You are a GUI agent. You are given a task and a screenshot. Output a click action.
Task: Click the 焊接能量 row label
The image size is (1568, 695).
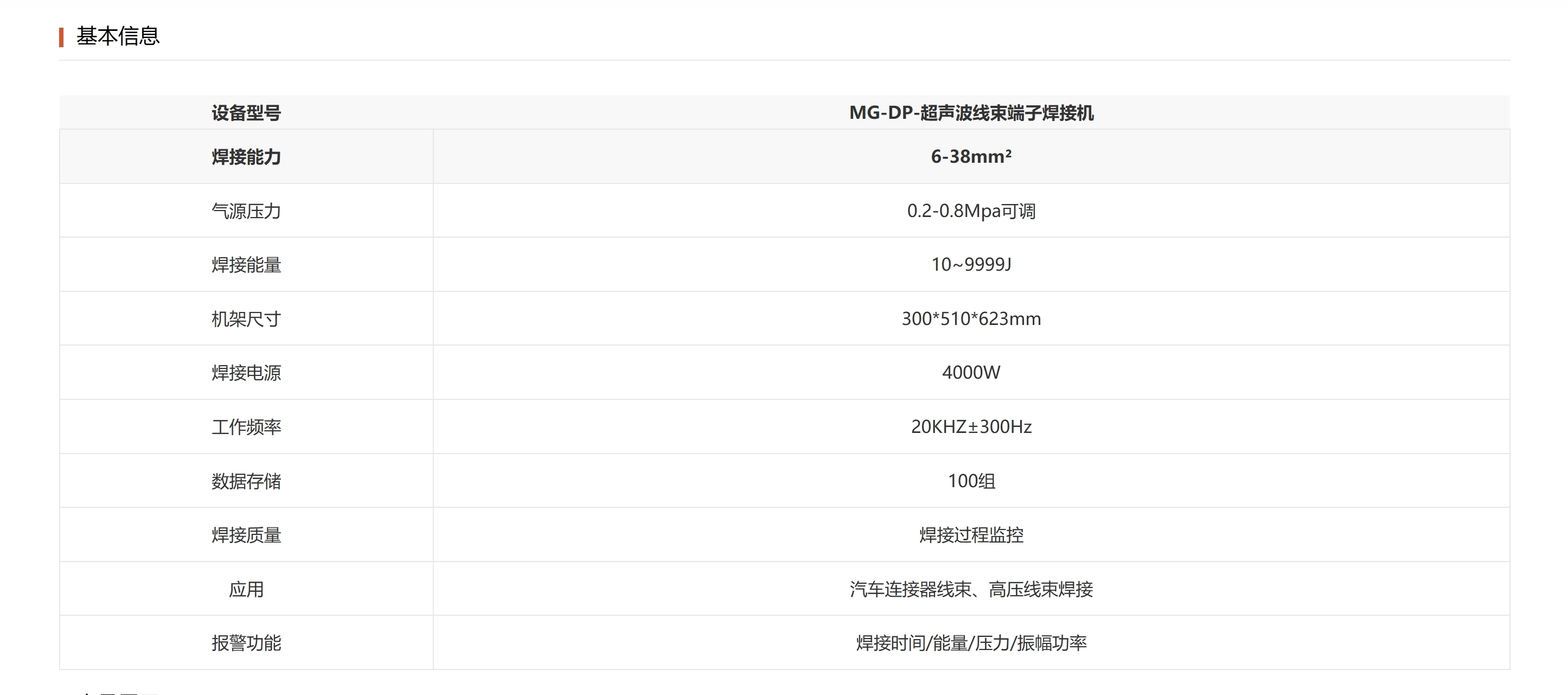(245, 264)
